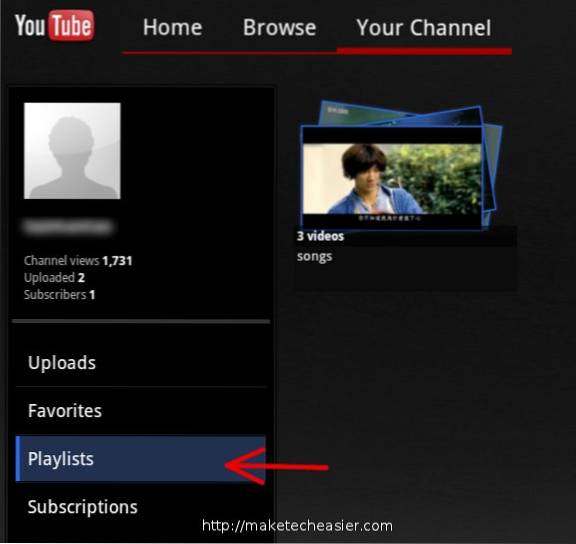Click the "songs" playlist title
The image size is (576, 544).
click(x=314, y=256)
